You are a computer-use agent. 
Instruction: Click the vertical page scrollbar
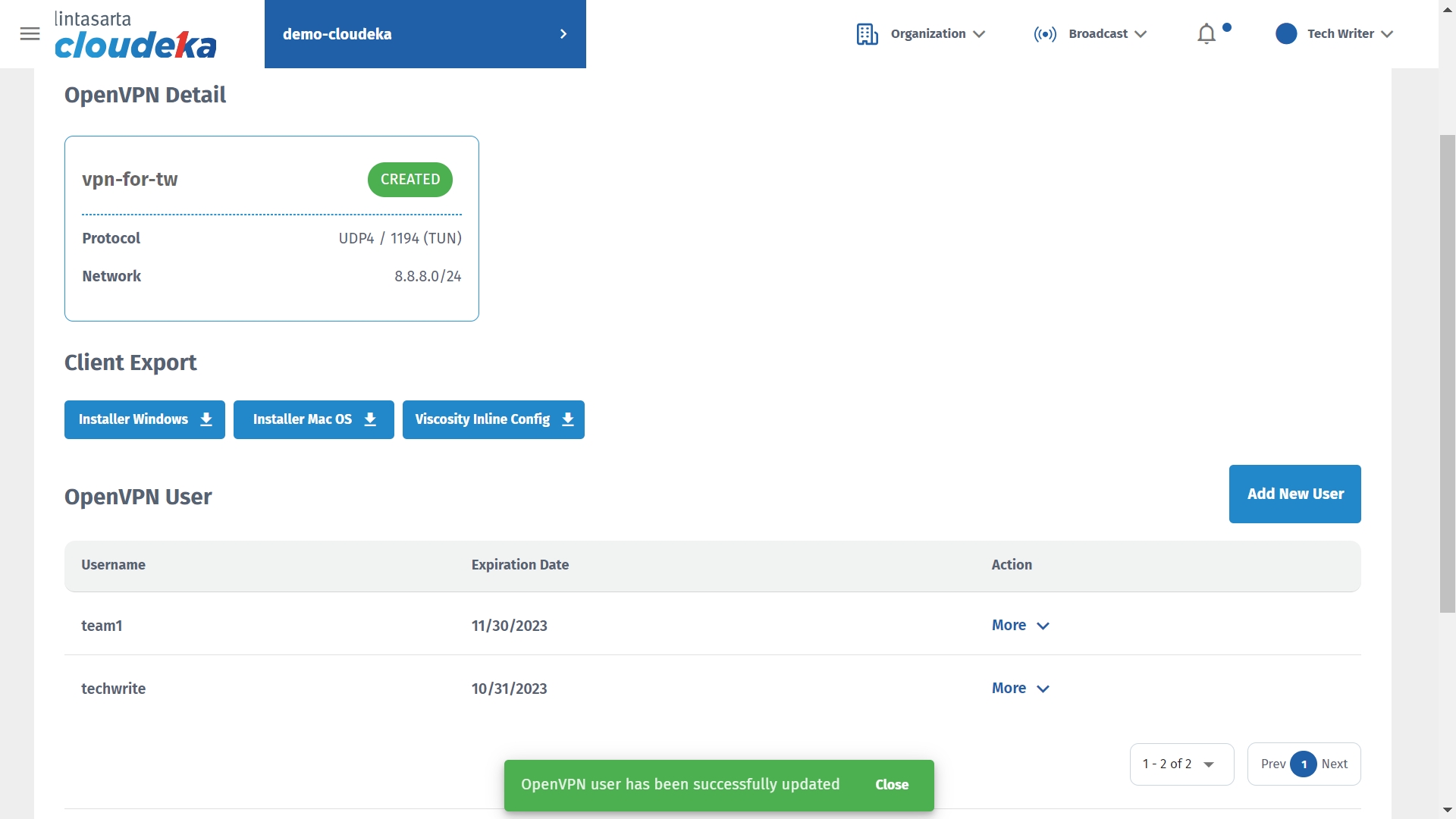coord(1447,373)
